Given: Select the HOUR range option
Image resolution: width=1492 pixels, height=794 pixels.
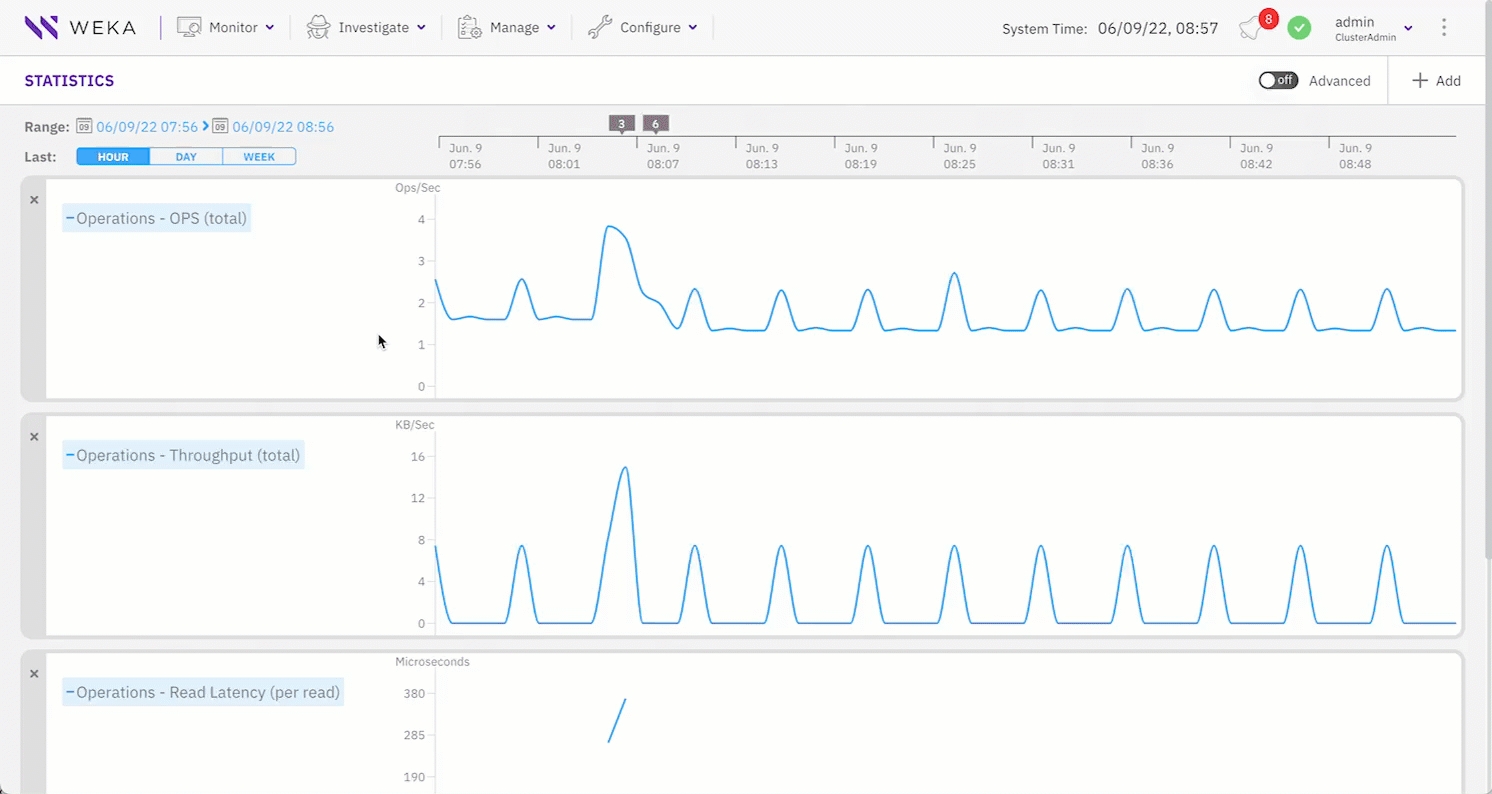Looking at the screenshot, I should point(113,157).
